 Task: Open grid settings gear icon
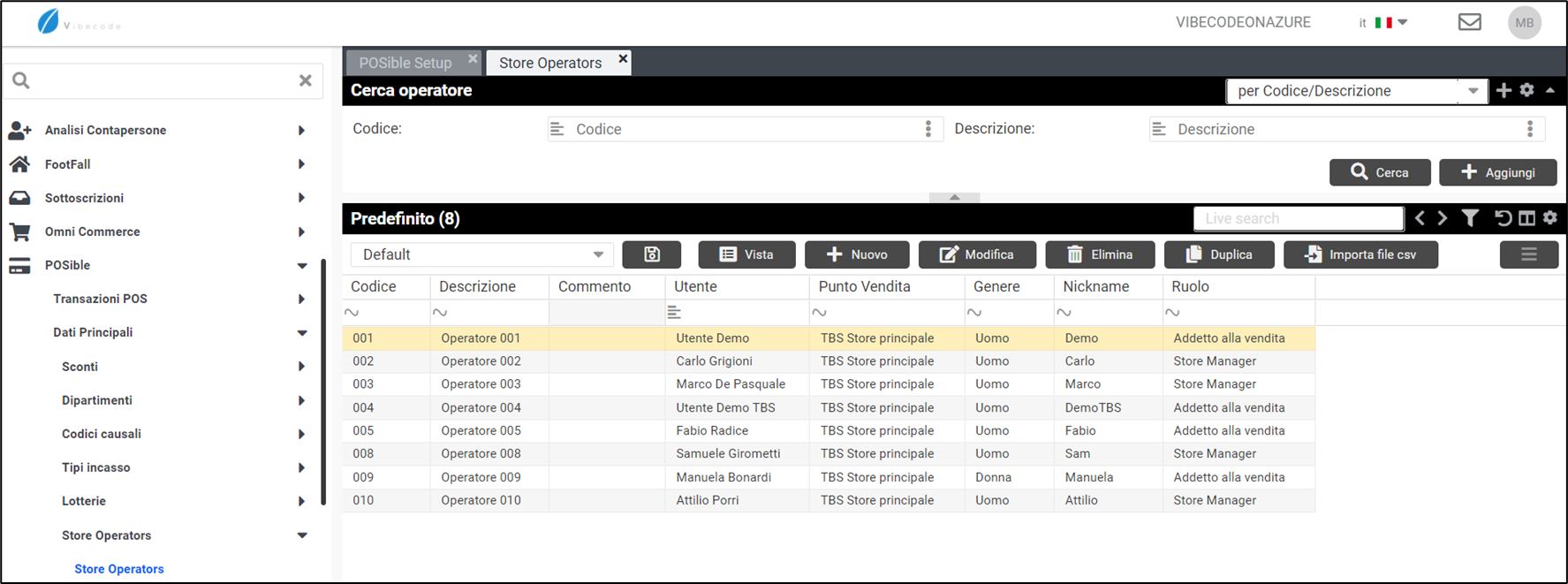[x=1550, y=217]
